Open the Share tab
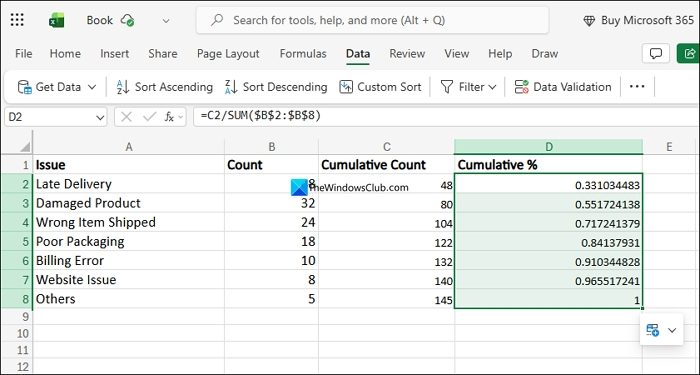Viewport: 700px width, 375px height. [162, 54]
